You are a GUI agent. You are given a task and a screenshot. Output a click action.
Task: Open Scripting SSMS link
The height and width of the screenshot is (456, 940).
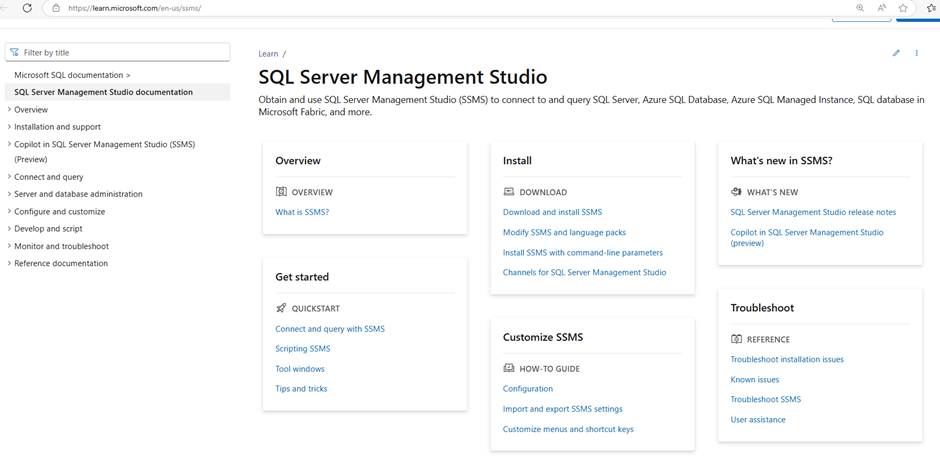pyautogui.click(x=303, y=348)
